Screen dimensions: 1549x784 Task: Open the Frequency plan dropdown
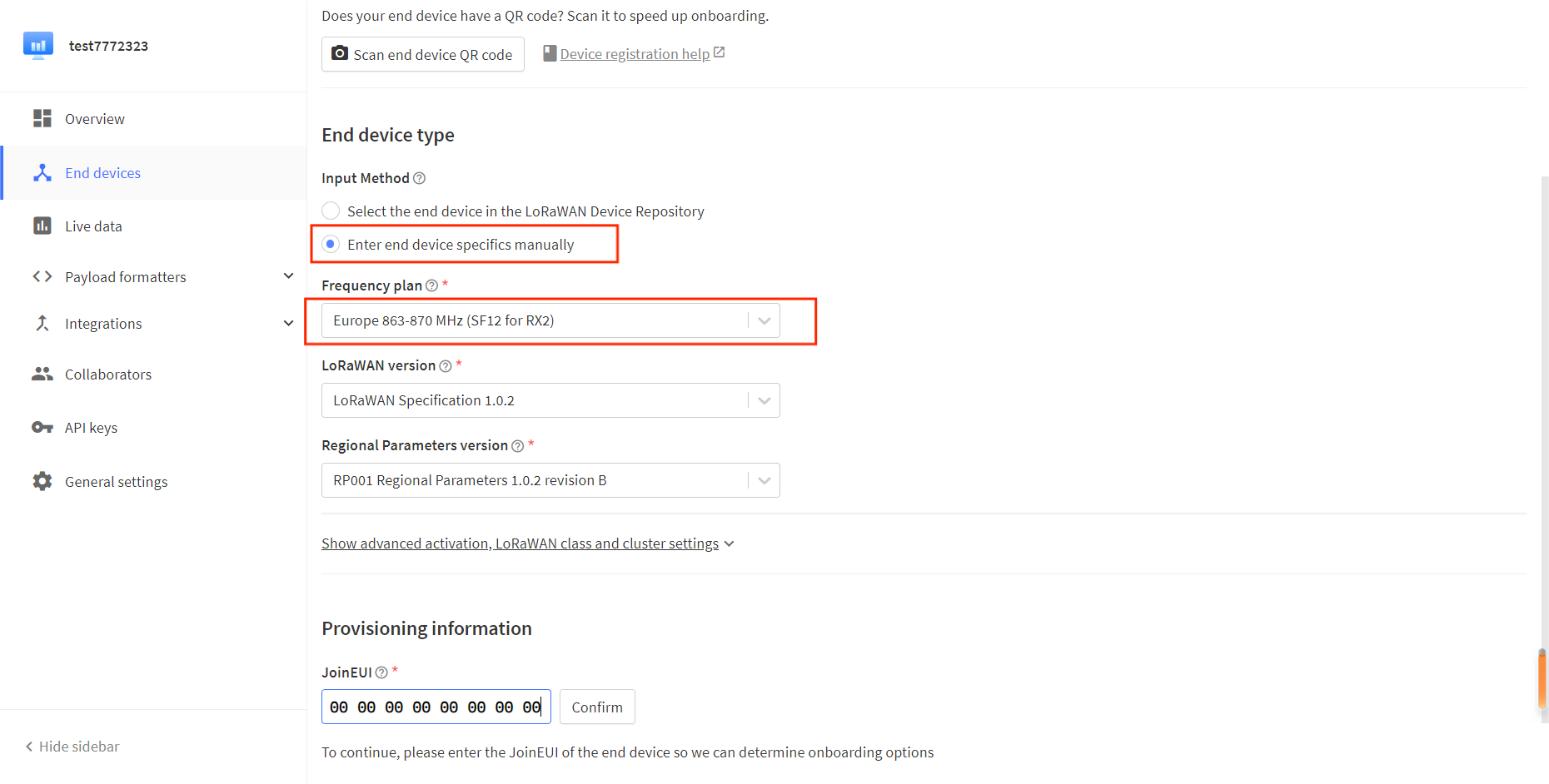pos(550,320)
